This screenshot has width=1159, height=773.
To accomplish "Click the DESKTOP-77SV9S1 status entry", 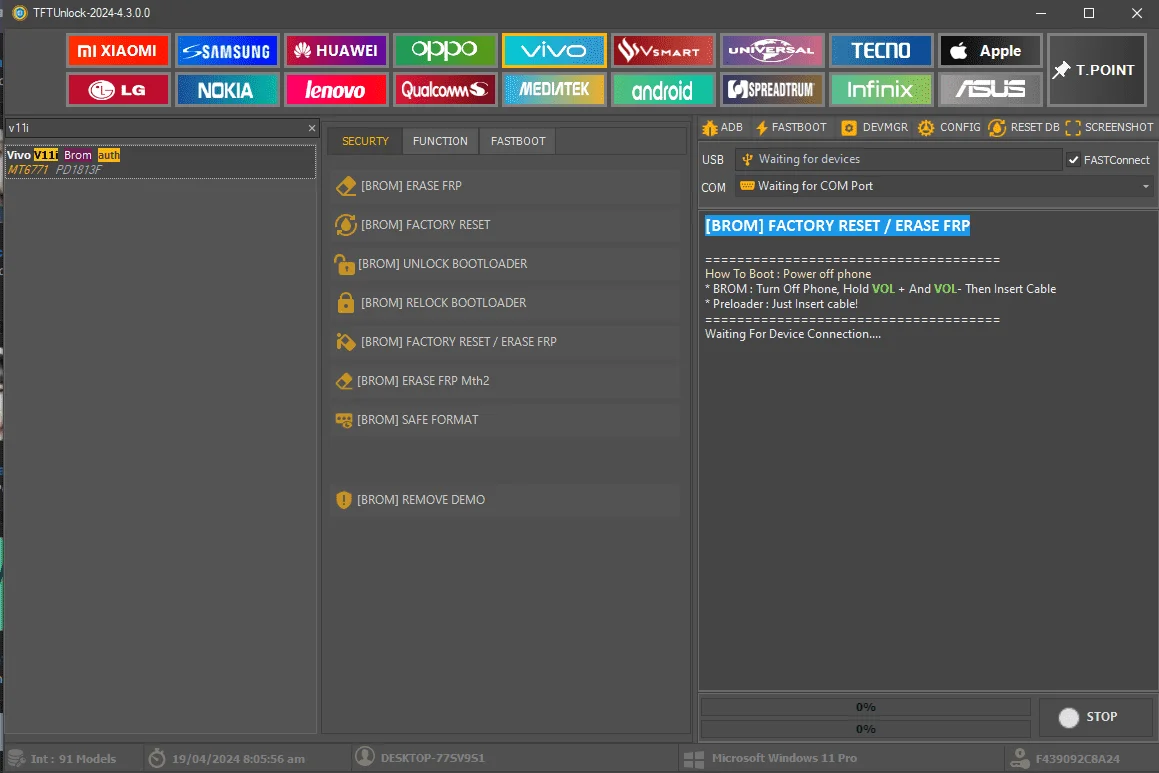I will pyautogui.click(x=420, y=757).
